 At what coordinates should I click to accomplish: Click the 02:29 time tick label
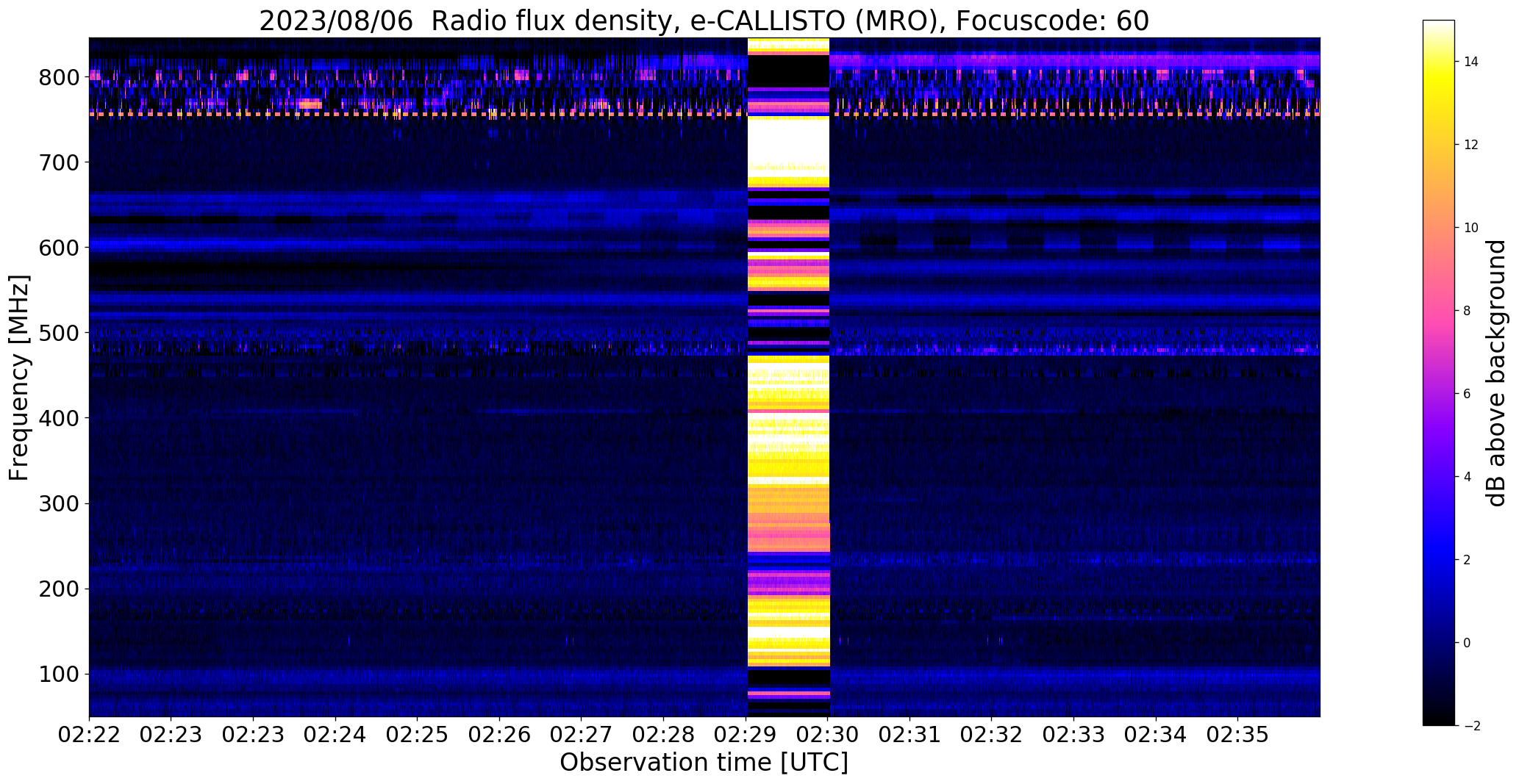click(x=746, y=735)
